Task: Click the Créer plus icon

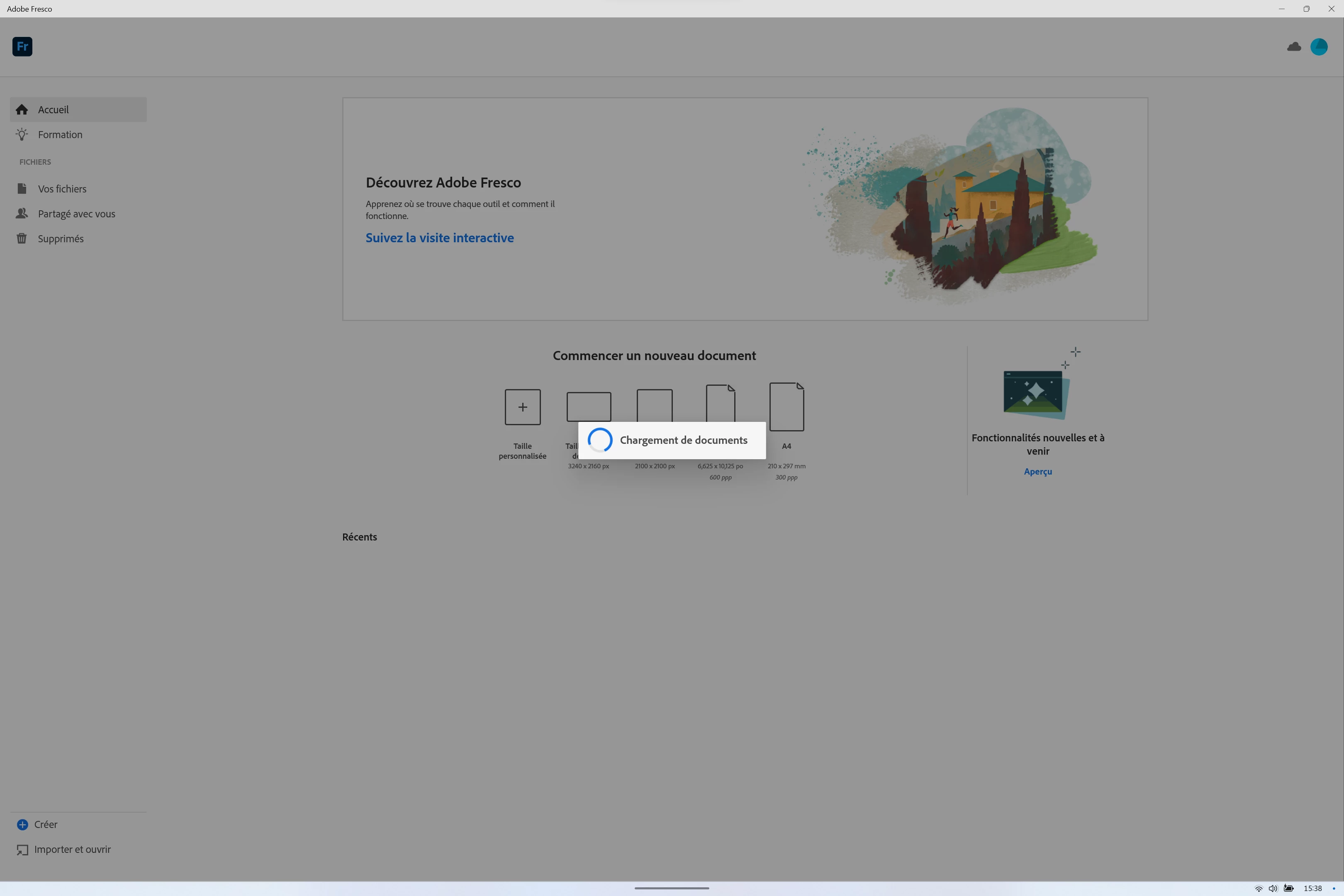Action: (x=22, y=825)
